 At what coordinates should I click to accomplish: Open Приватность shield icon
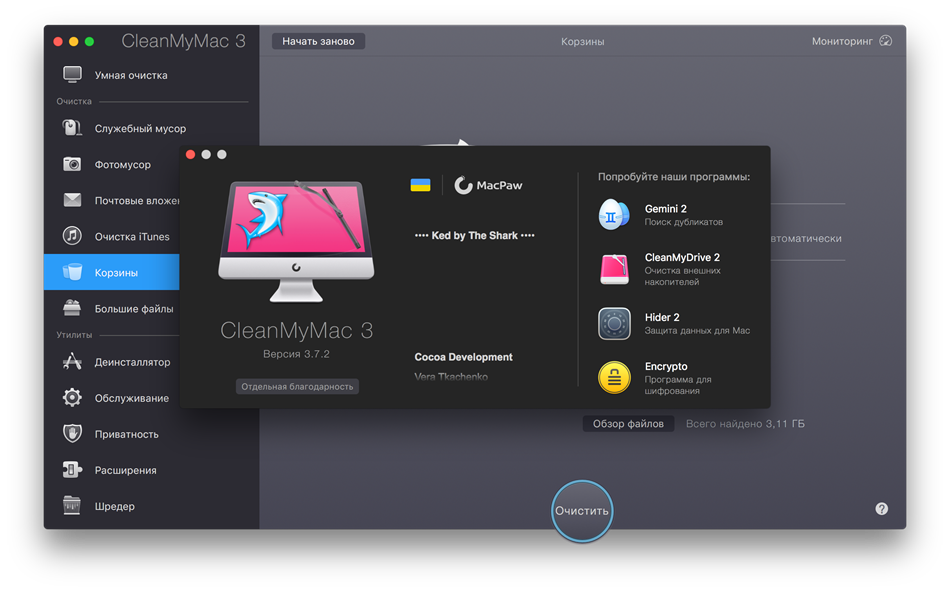(x=72, y=433)
